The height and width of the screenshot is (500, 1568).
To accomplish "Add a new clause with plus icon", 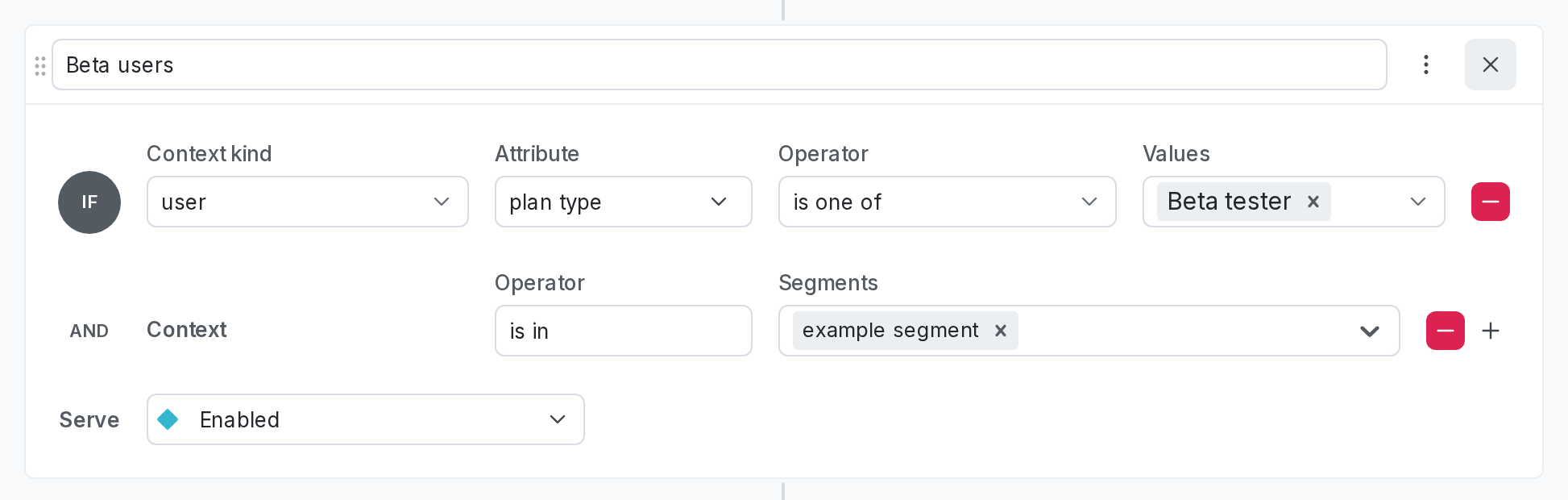I will tap(1491, 331).
